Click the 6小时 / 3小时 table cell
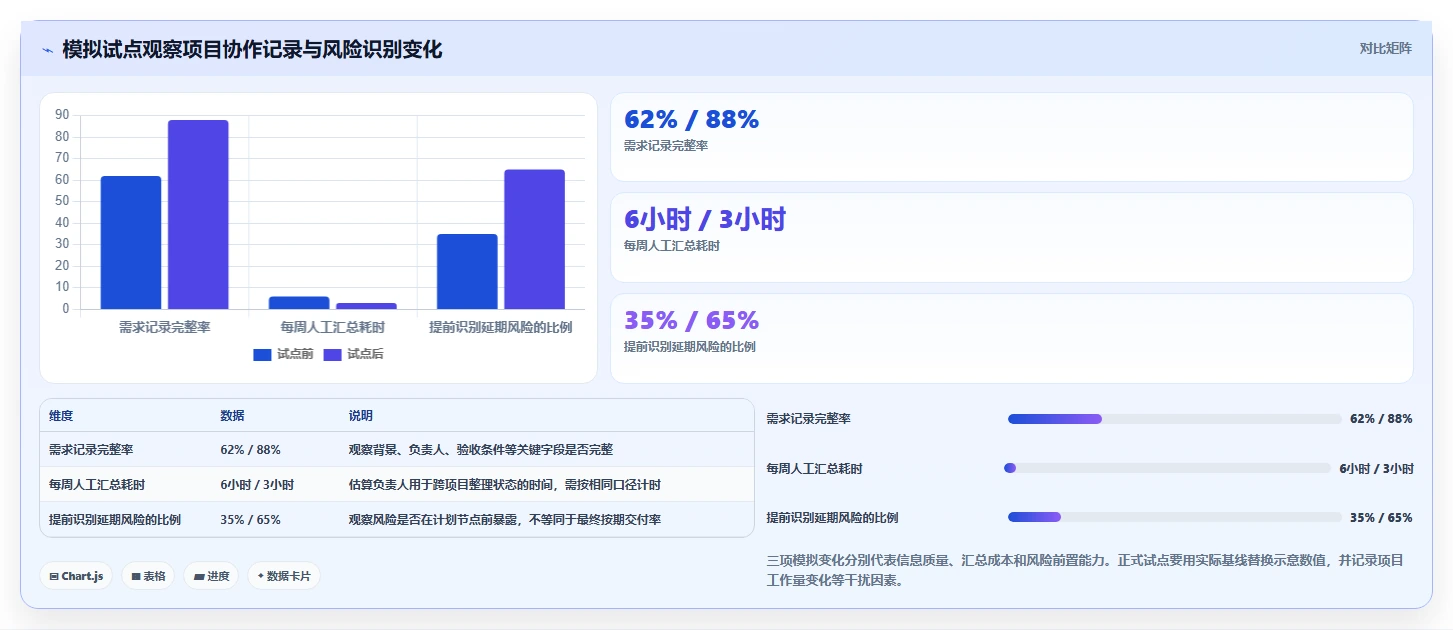Image resolution: width=1453 pixels, height=630 pixels. [x=257, y=485]
